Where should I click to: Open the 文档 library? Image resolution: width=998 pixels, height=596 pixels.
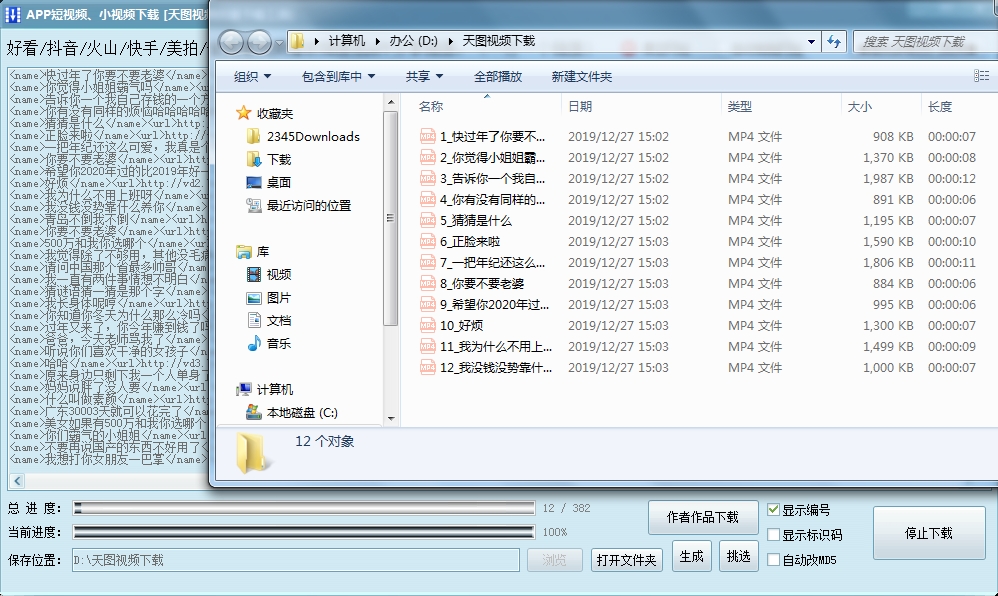pyautogui.click(x=269, y=320)
